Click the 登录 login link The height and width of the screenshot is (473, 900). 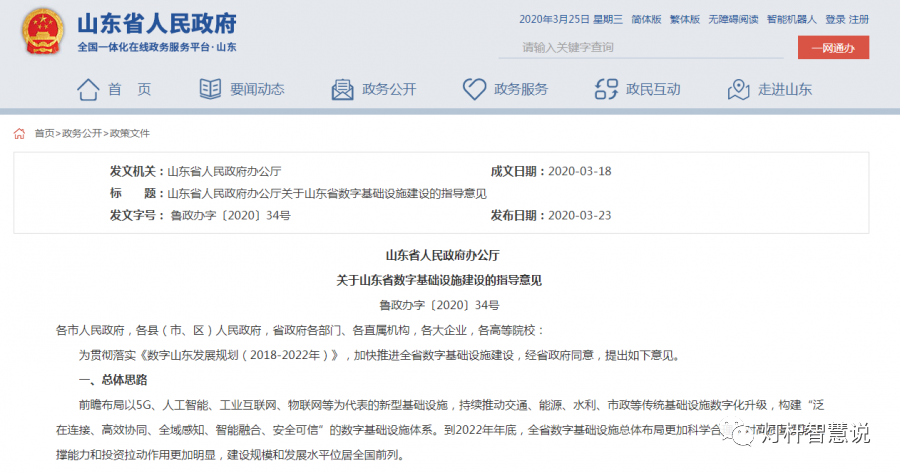click(x=835, y=19)
